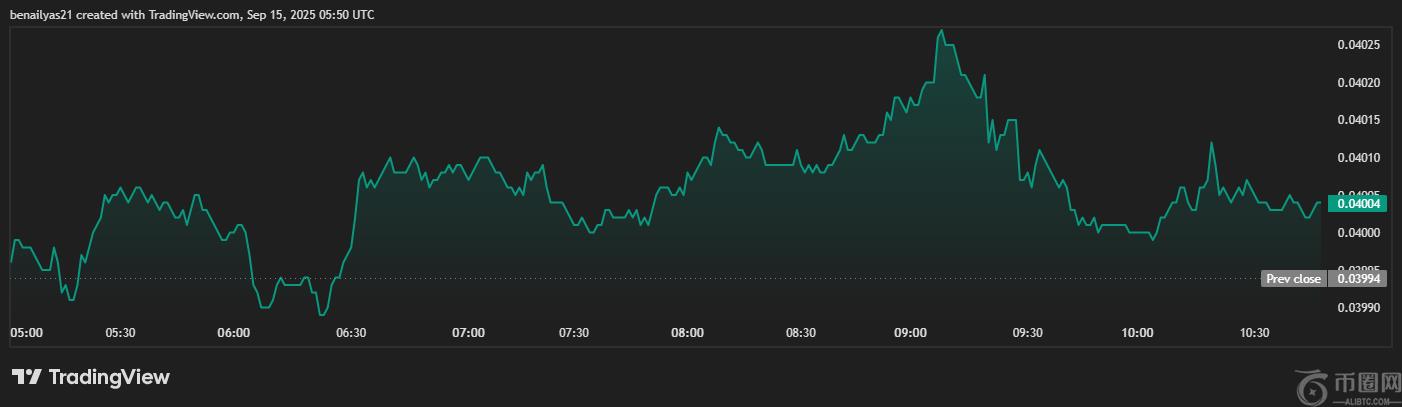Click the 0.04020 price axis label
Screen dimensions: 1402x407
click(1358, 82)
